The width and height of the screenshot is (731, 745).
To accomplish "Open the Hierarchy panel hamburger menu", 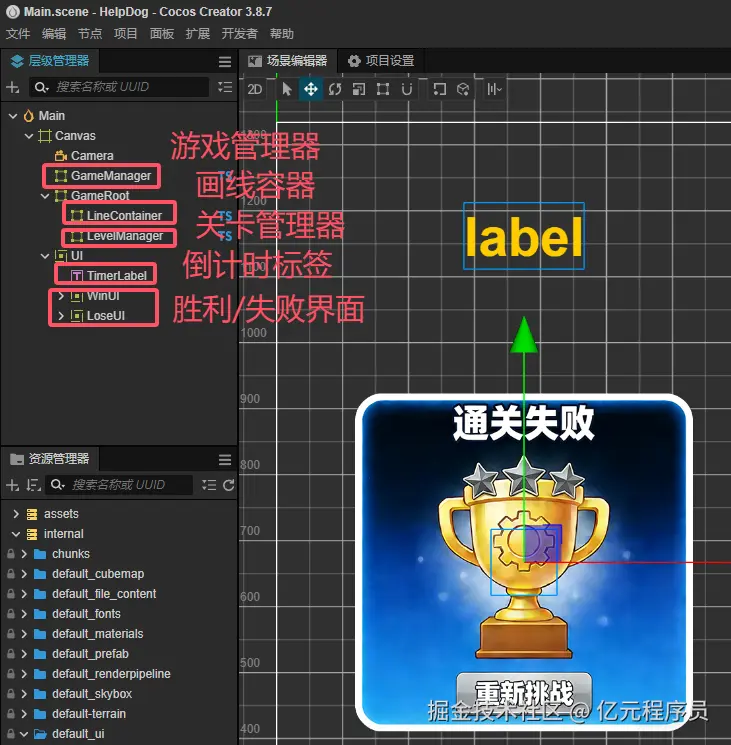I will click(225, 61).
